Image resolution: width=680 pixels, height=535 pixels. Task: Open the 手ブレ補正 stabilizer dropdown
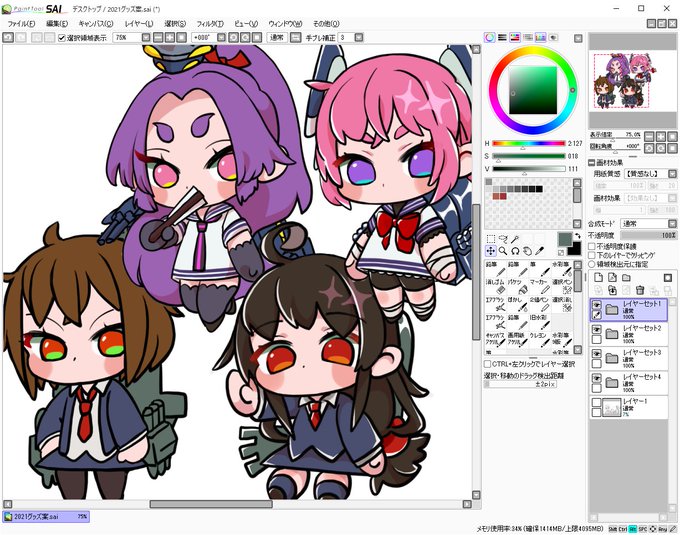point(359,38)
